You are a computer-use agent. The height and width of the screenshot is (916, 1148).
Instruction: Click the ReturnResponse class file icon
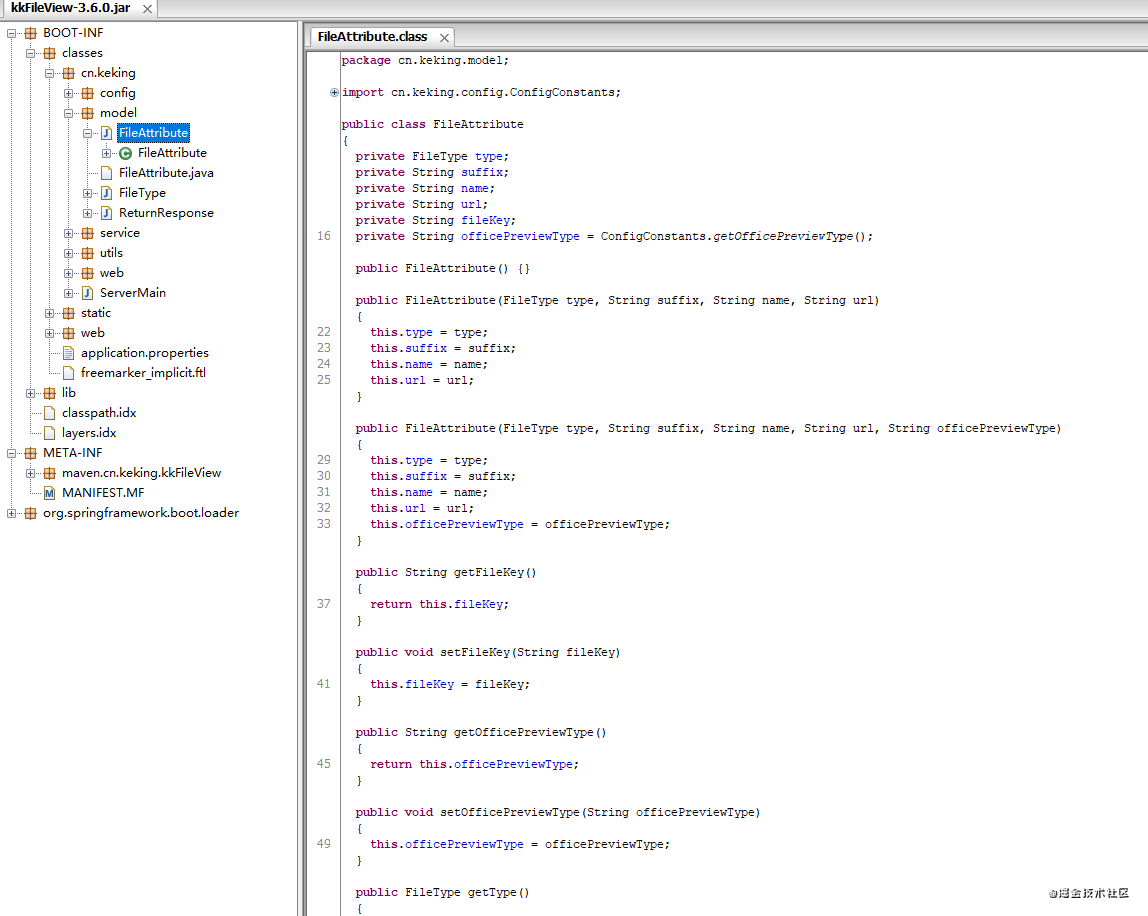pyautogui.click(x=107, y=213)
